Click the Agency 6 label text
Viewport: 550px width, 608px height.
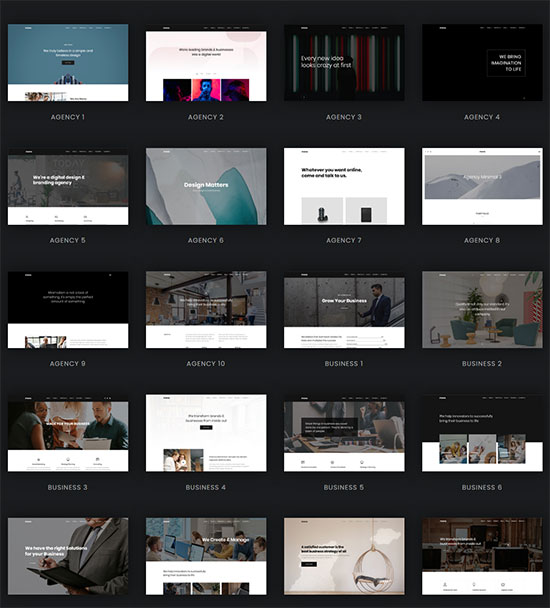[x=206, y=240]
